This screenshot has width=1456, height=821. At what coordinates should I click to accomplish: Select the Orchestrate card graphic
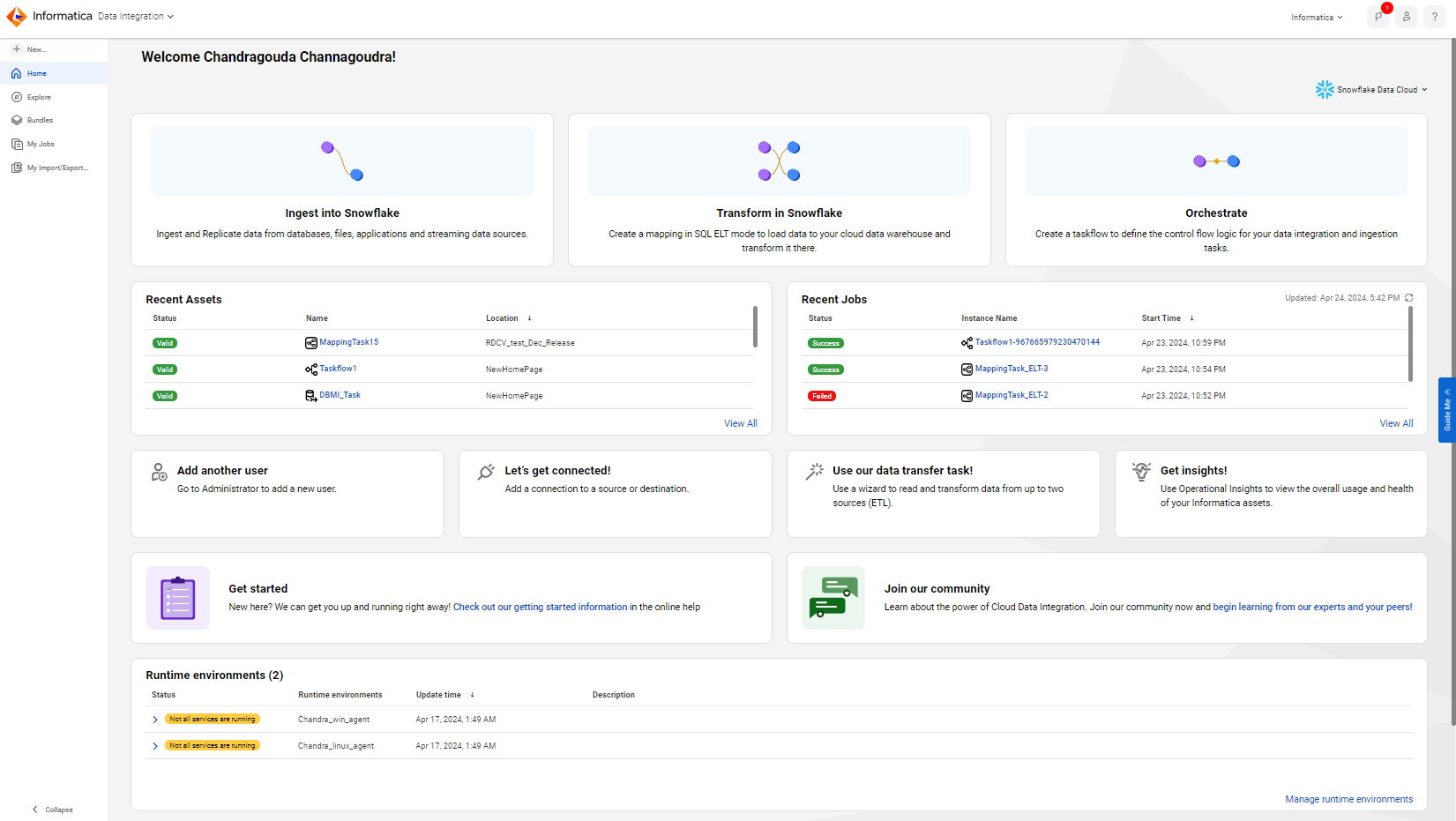point(1216,161)
